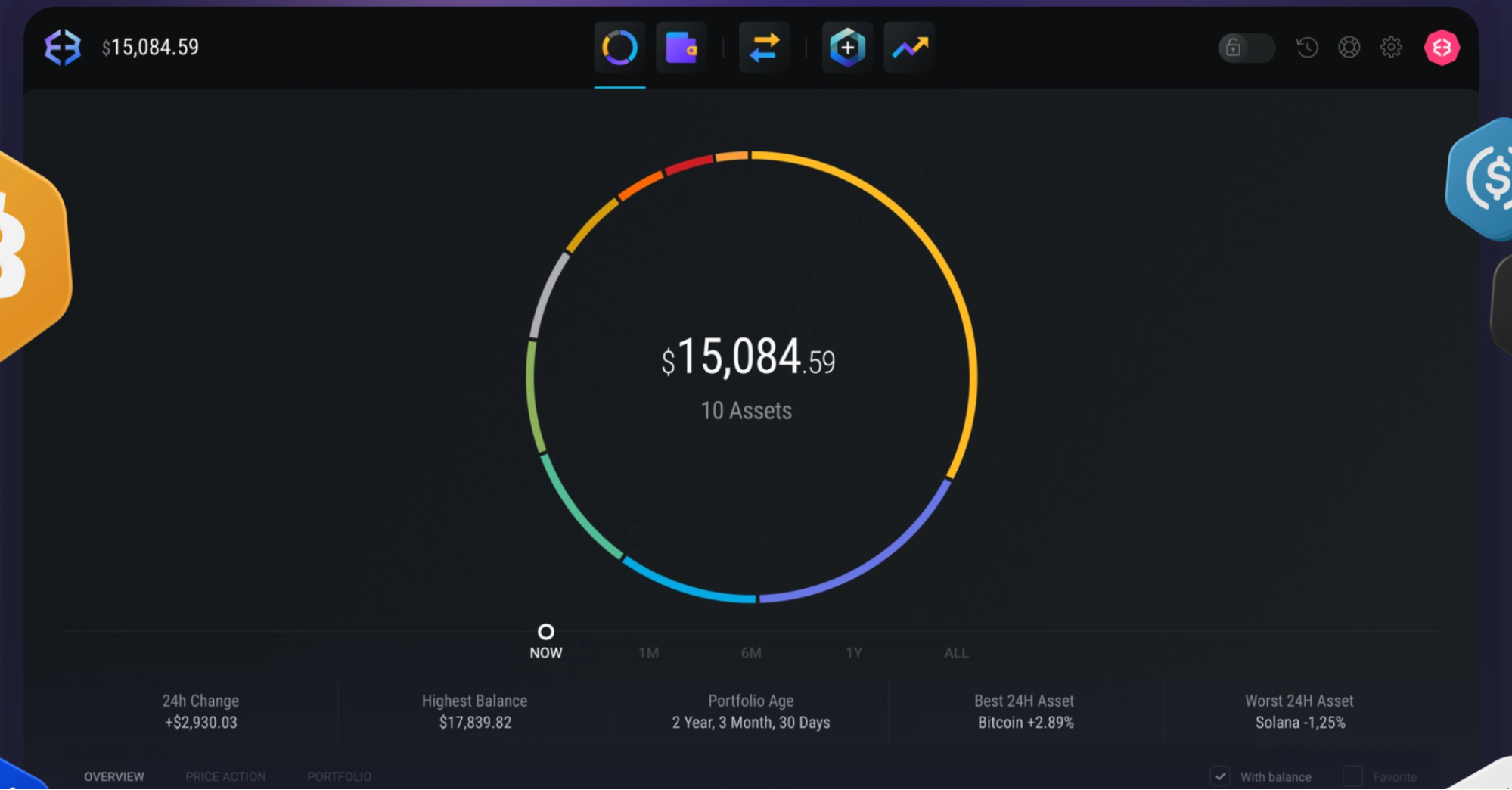This screenshot has width=1512, height=790.
Task: Open the support lifebuoy icon
Action: [1349, 48]
